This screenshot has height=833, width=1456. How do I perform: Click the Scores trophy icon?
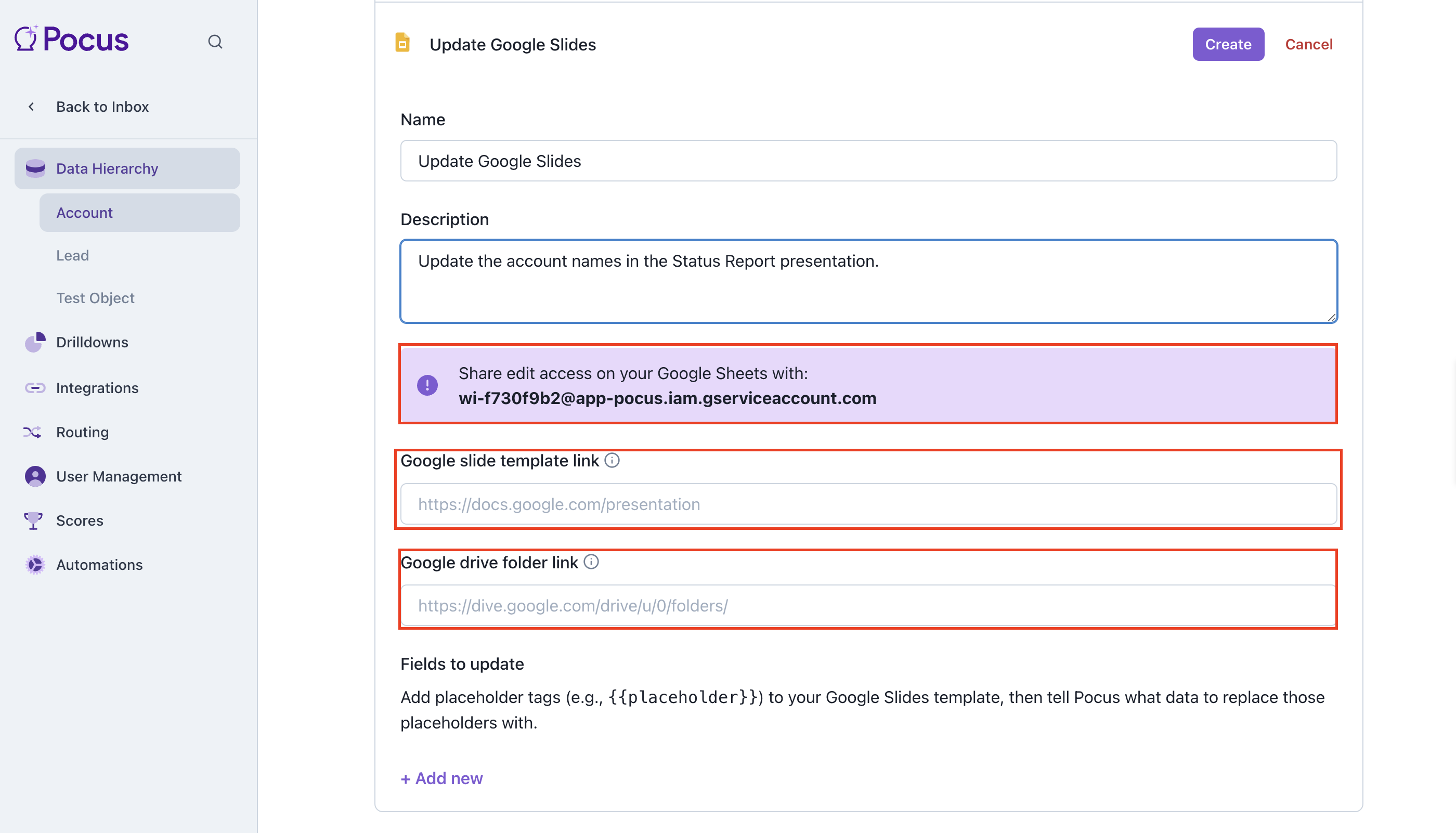(x=33, y=520)
